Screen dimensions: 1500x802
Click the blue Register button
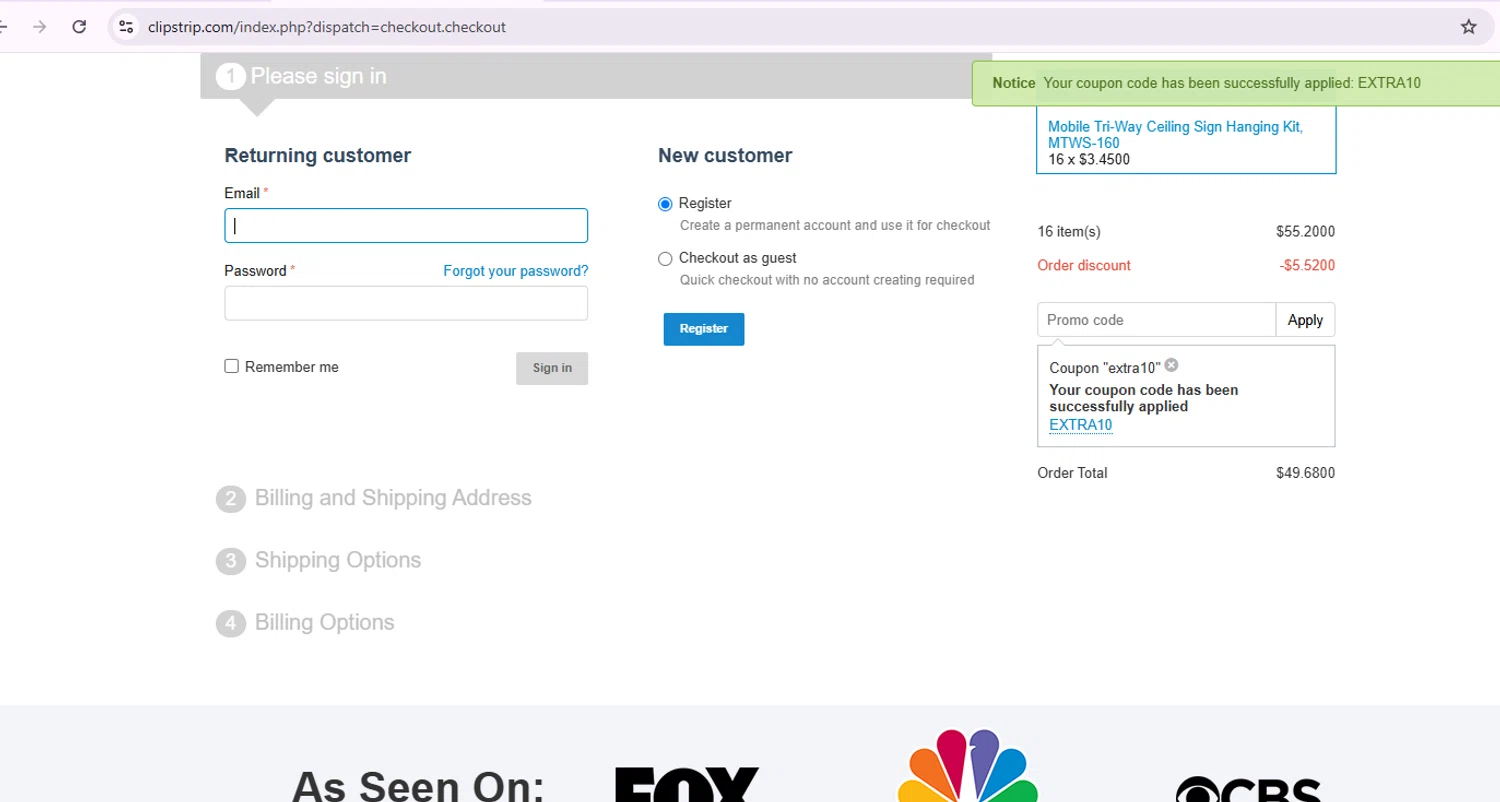click(704, 329)
